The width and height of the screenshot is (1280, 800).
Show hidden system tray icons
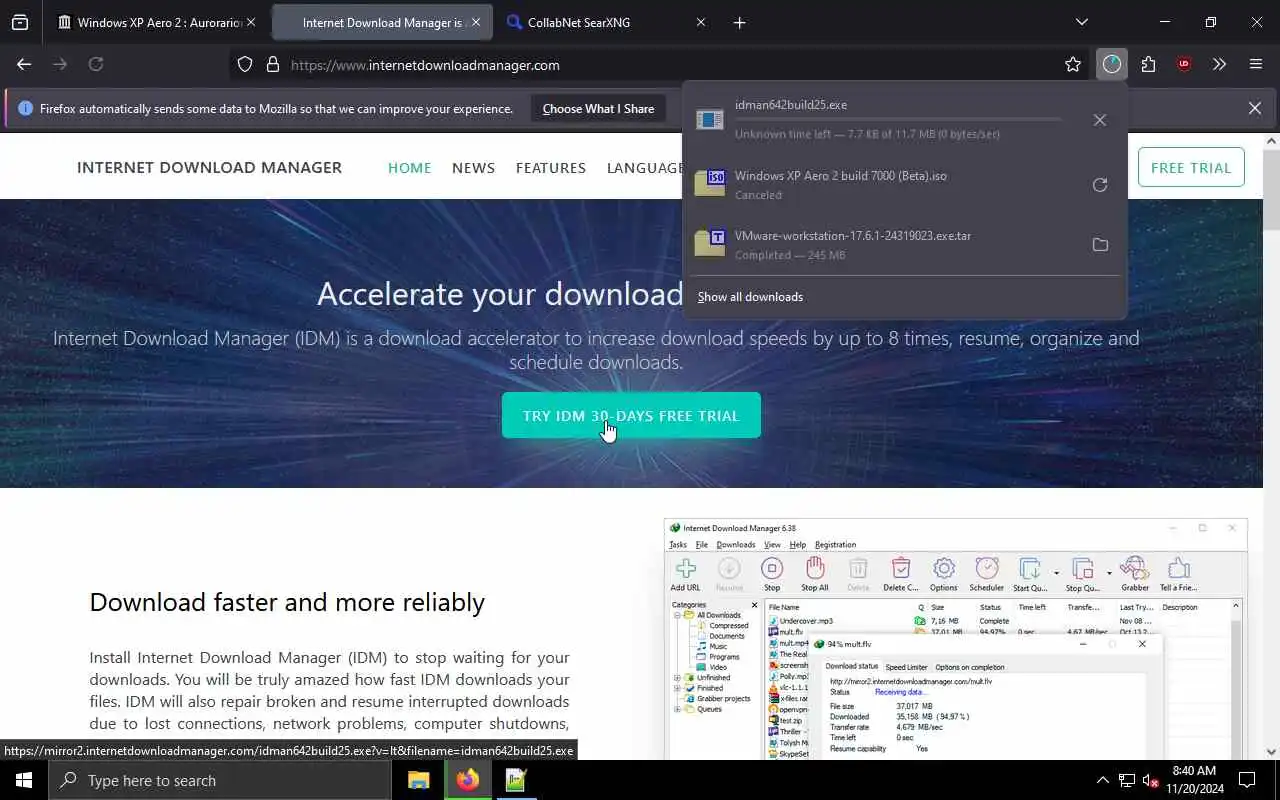[1103, 780]
